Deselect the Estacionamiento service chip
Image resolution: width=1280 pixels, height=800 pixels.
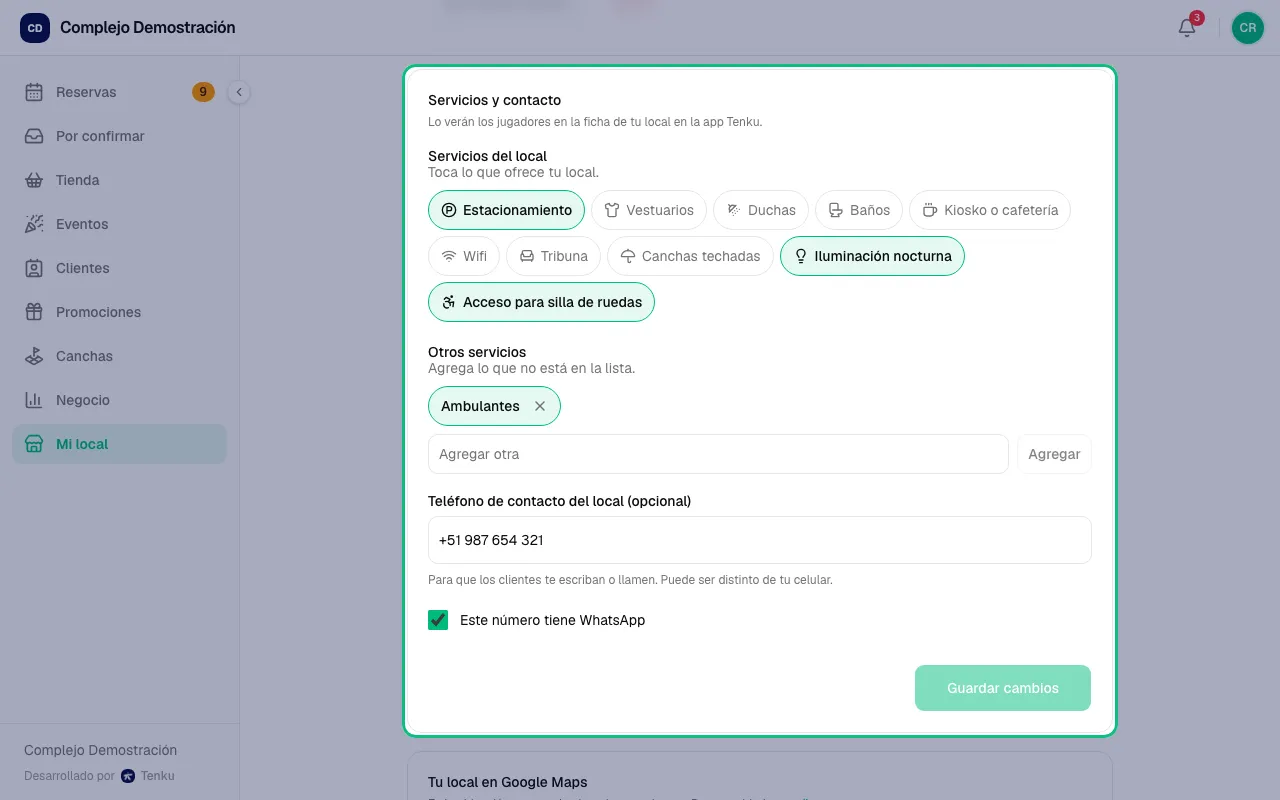coord(506,210)
